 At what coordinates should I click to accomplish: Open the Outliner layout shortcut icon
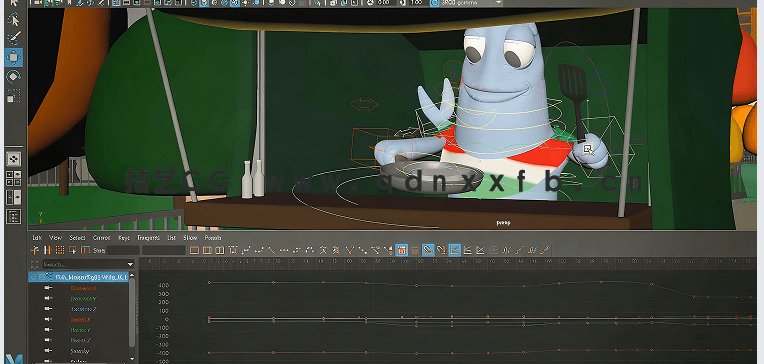click(14, 216)
